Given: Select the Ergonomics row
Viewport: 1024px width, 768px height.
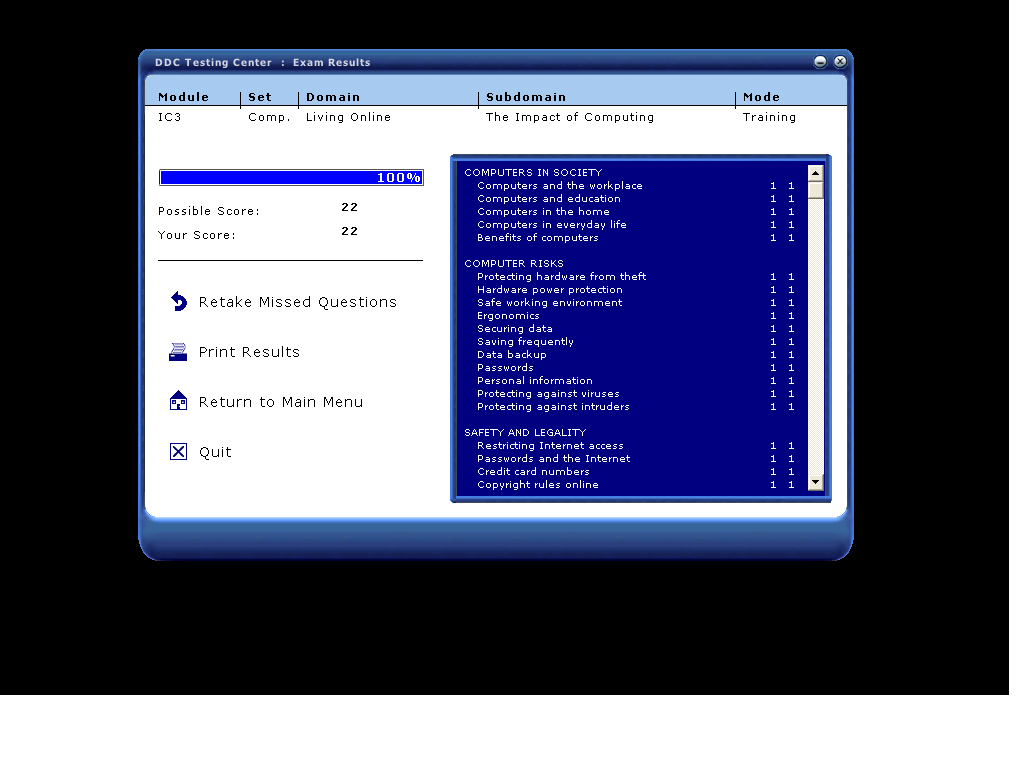Looking at the screenshot, I should [635, 315].
